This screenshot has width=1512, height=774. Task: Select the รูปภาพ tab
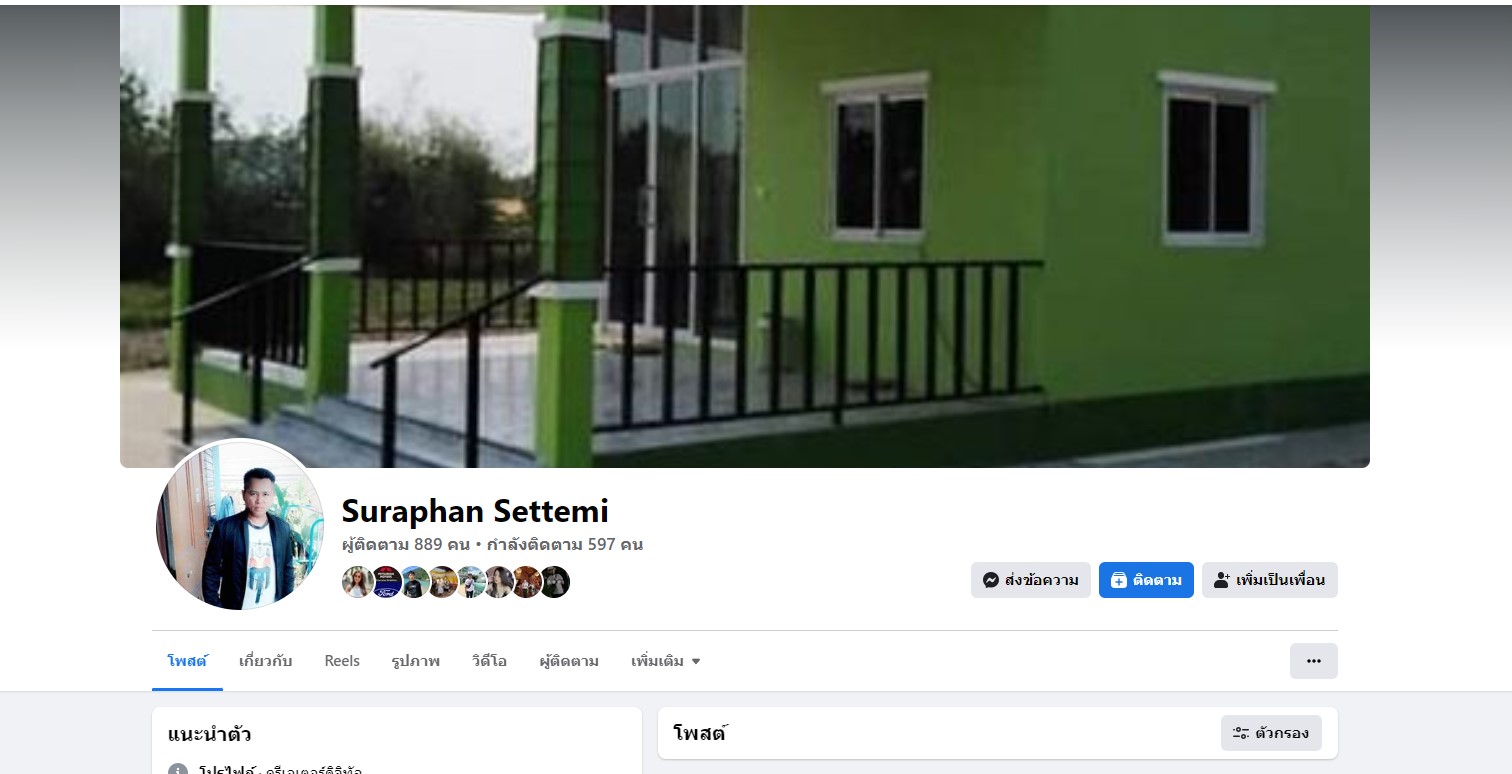[416, 661]
